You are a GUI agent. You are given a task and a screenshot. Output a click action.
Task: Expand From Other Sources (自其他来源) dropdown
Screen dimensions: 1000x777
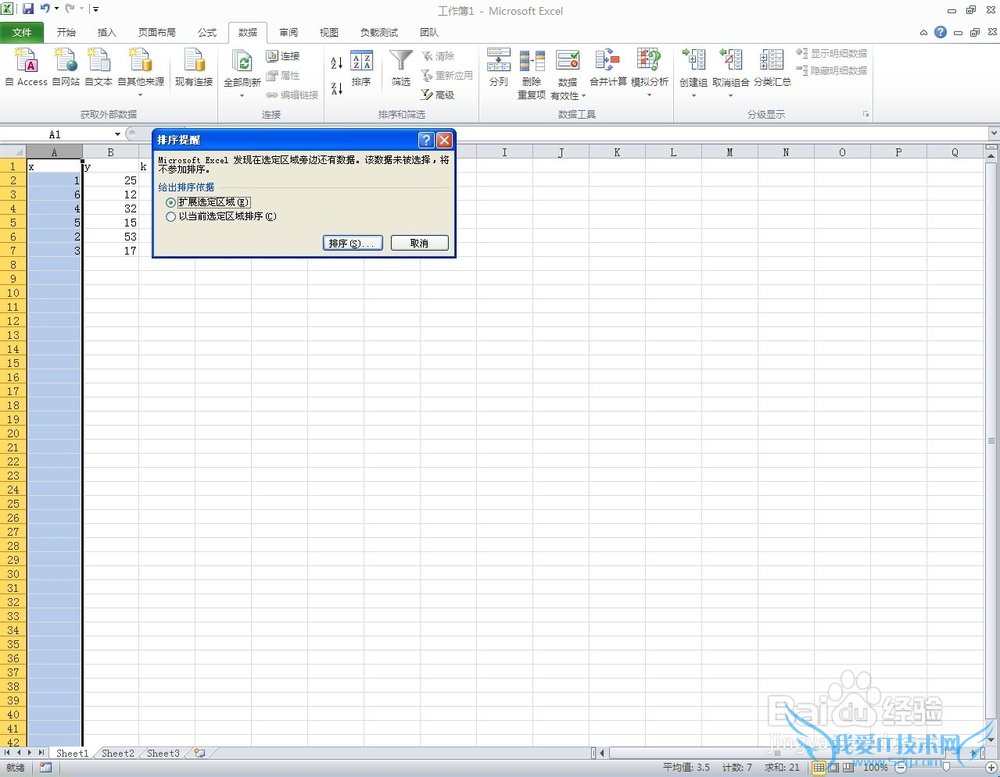140,95
